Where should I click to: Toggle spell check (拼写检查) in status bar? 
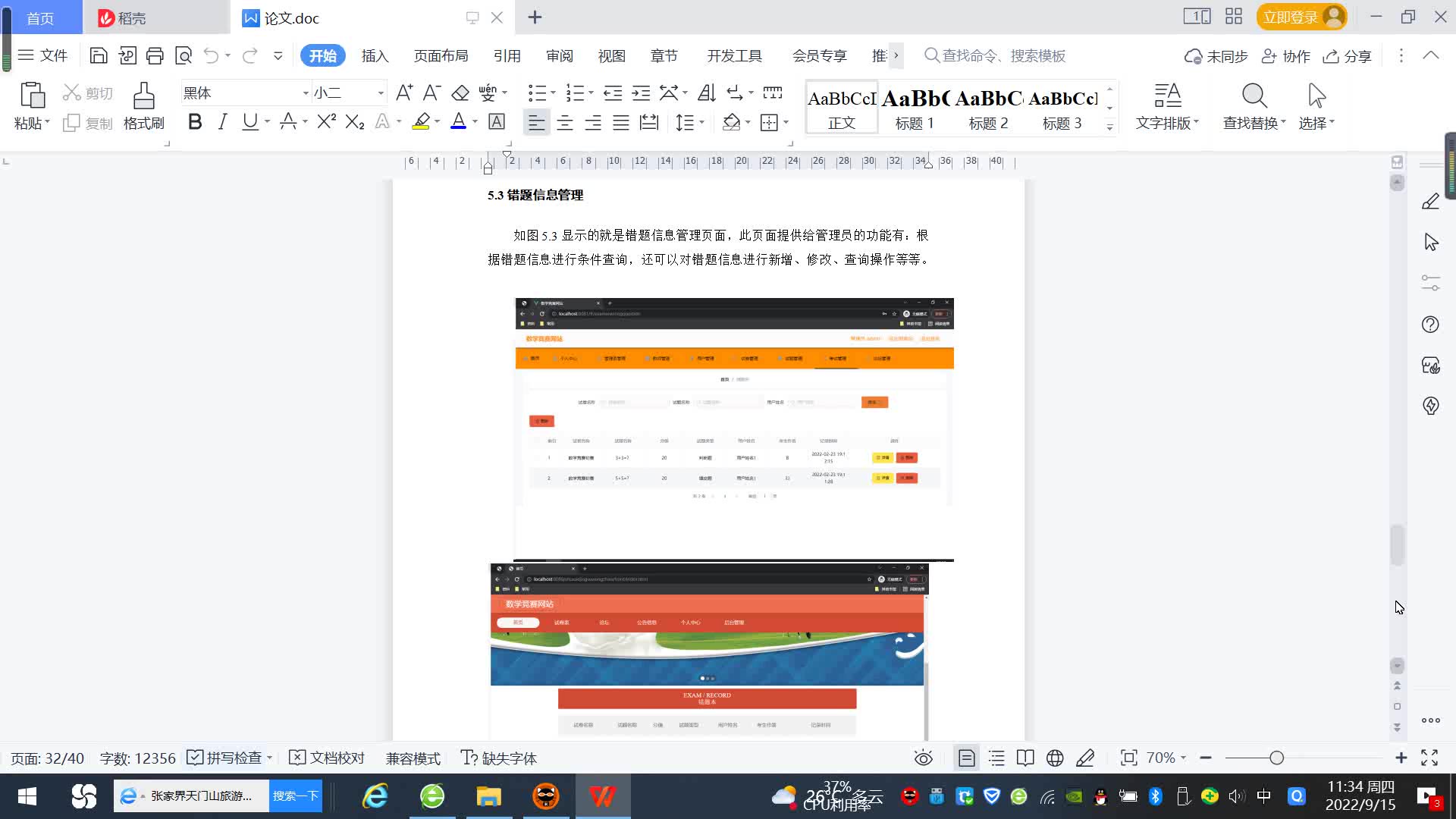226,758
